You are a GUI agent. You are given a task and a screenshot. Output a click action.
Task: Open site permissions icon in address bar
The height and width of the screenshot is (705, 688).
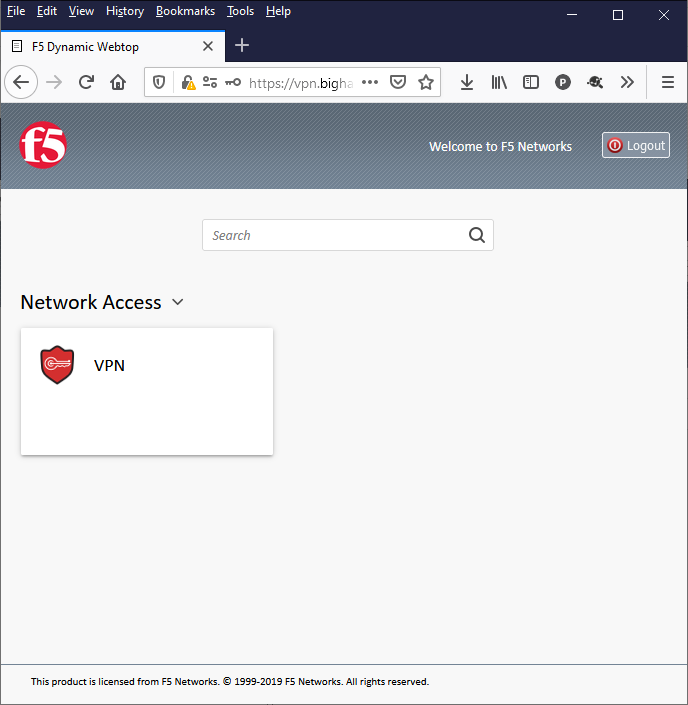point(210,82)
